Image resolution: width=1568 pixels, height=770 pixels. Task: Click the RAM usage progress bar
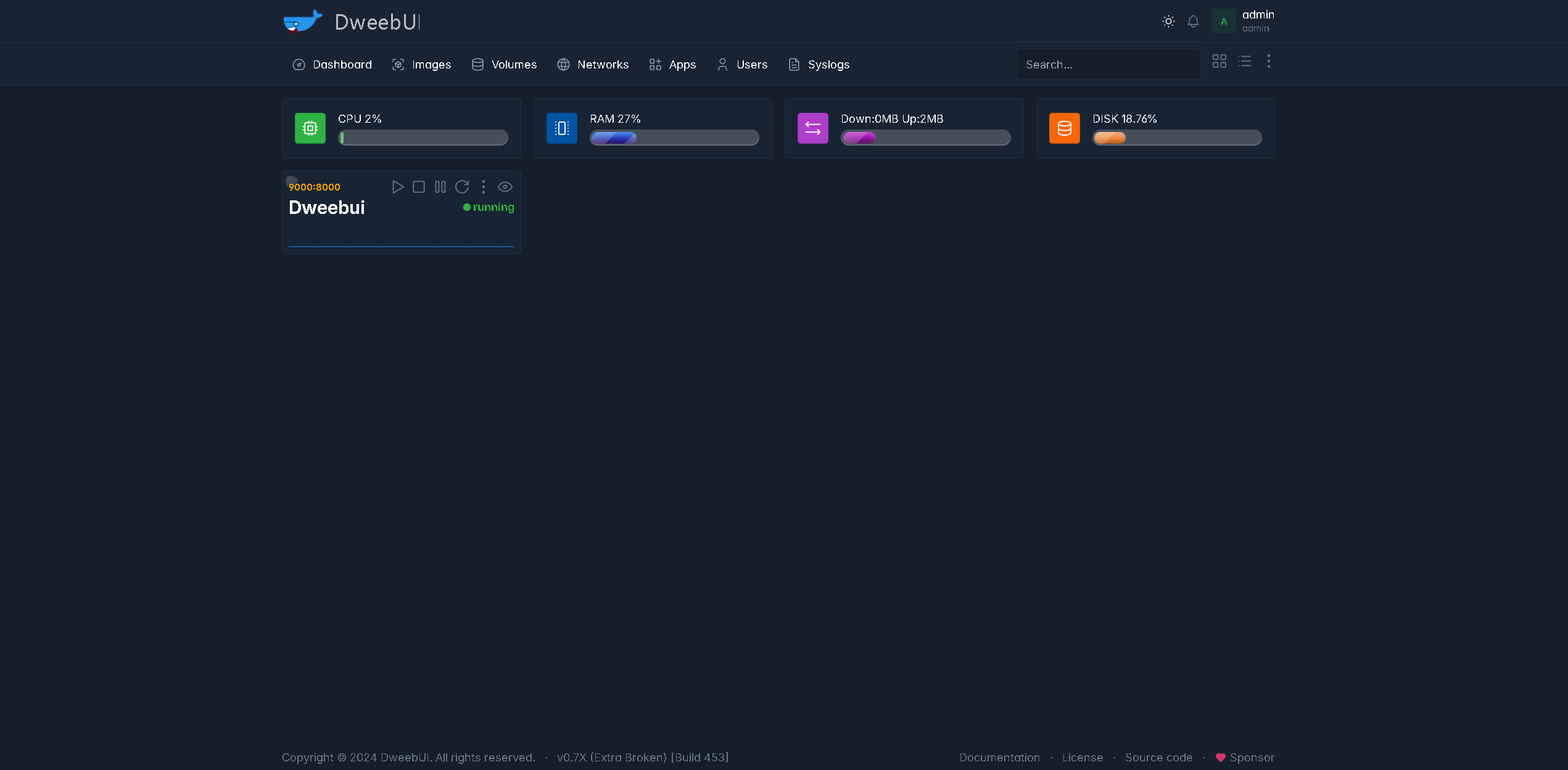point(674,137)
